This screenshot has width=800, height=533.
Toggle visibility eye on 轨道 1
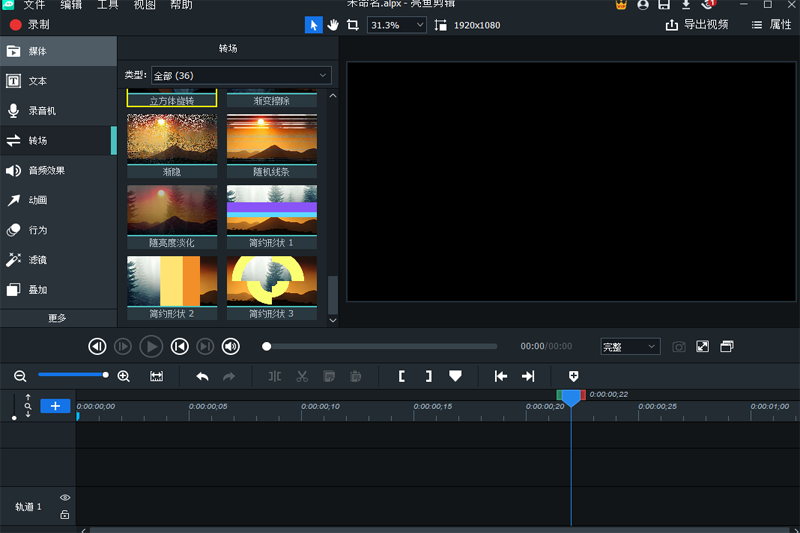click(65, 498)
